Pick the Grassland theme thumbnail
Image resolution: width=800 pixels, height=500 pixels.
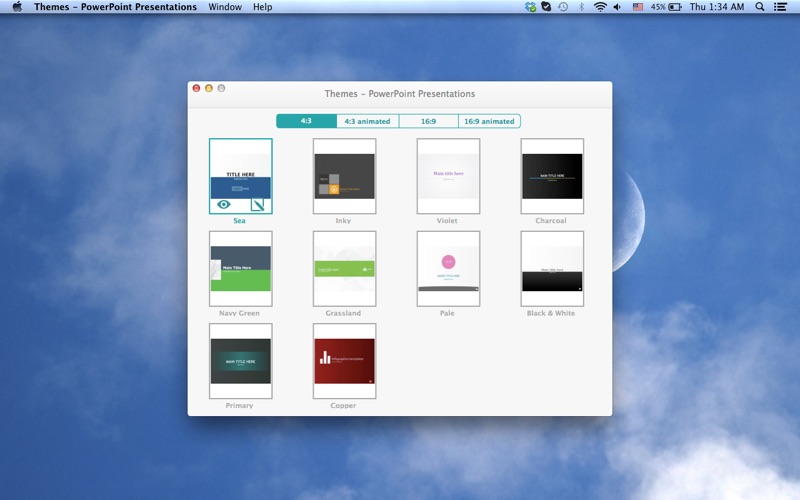[344, 268]
